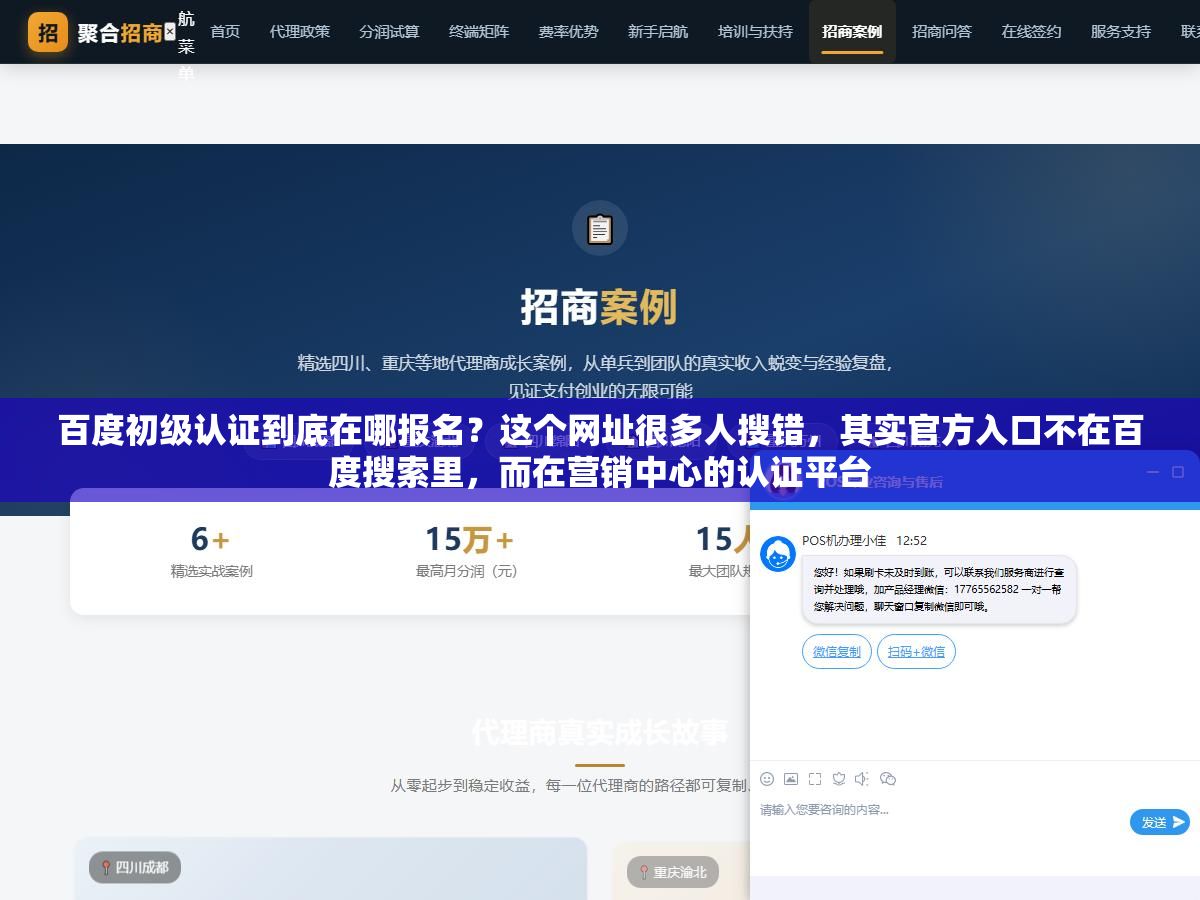The height and width of the screenshot is (900, 1200).
Task: Click the 重庆渝北 location tag
Action: [x=673, y=872]
